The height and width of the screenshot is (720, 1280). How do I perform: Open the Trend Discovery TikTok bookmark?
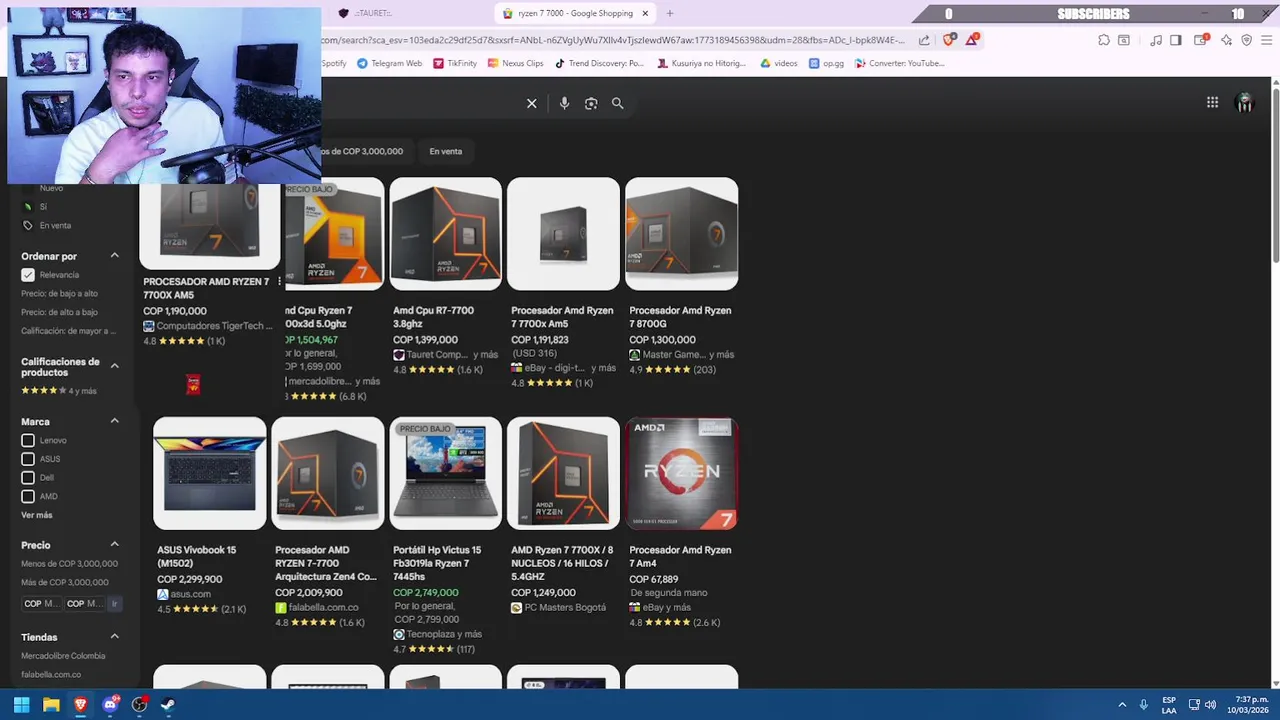coord(600,63)
